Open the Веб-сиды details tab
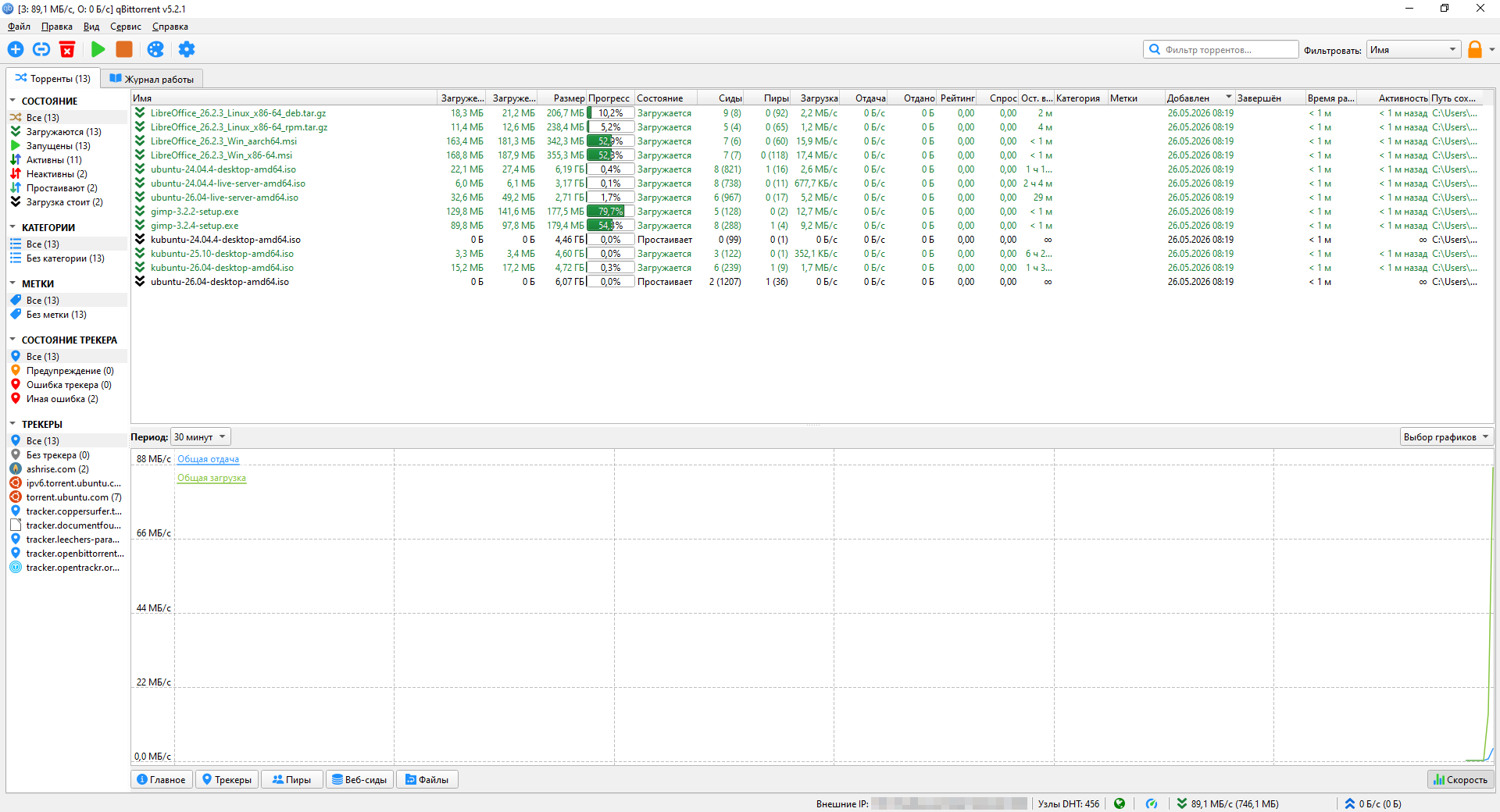 click(x=359, y=779)
